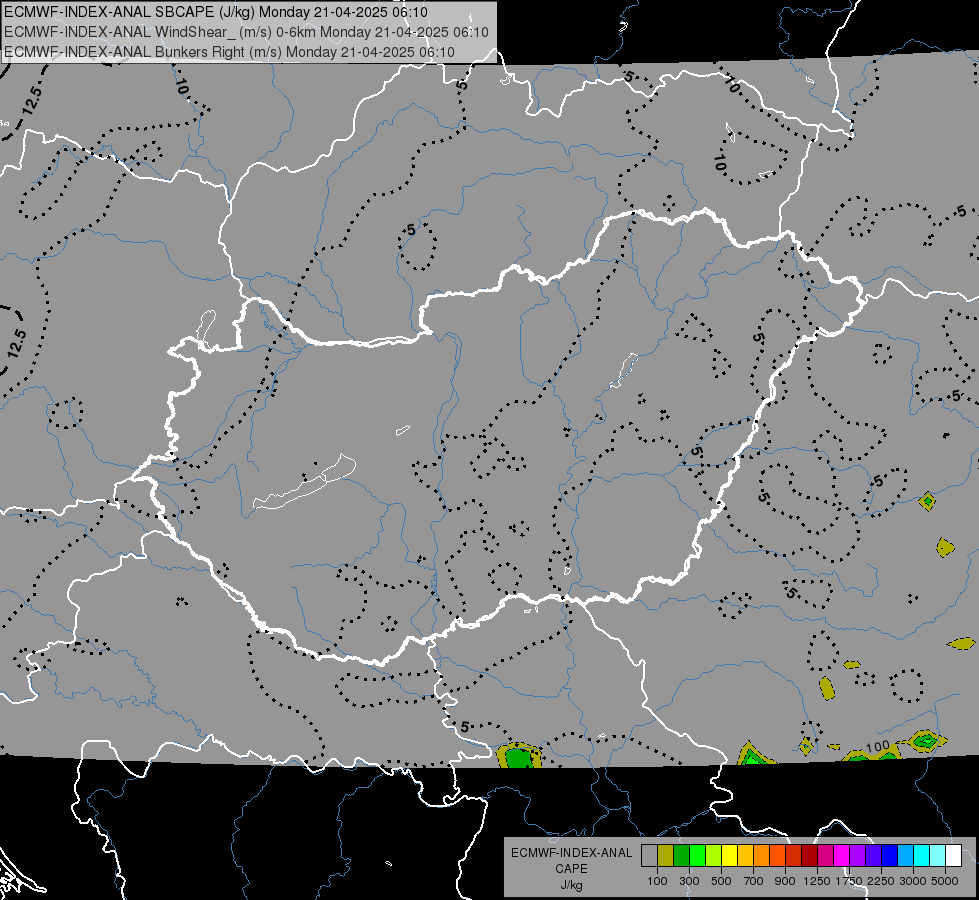
Task: Select the pure blue legend swatch
Action: point(890,856)
